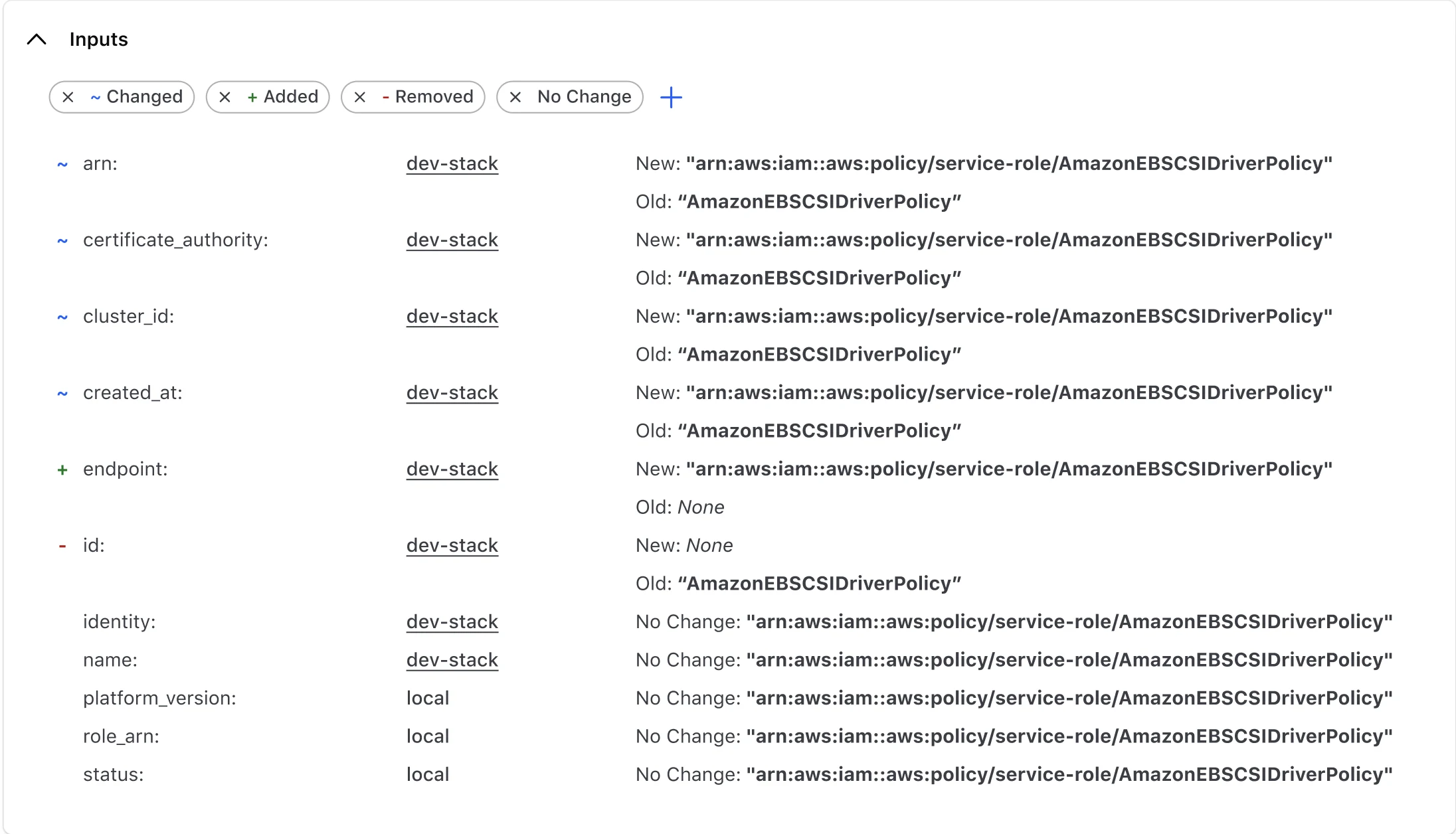This screenshot has height=834, width=1456.
Task: Click 'local' source in role_arn row
Action: [x=428, y=736]
